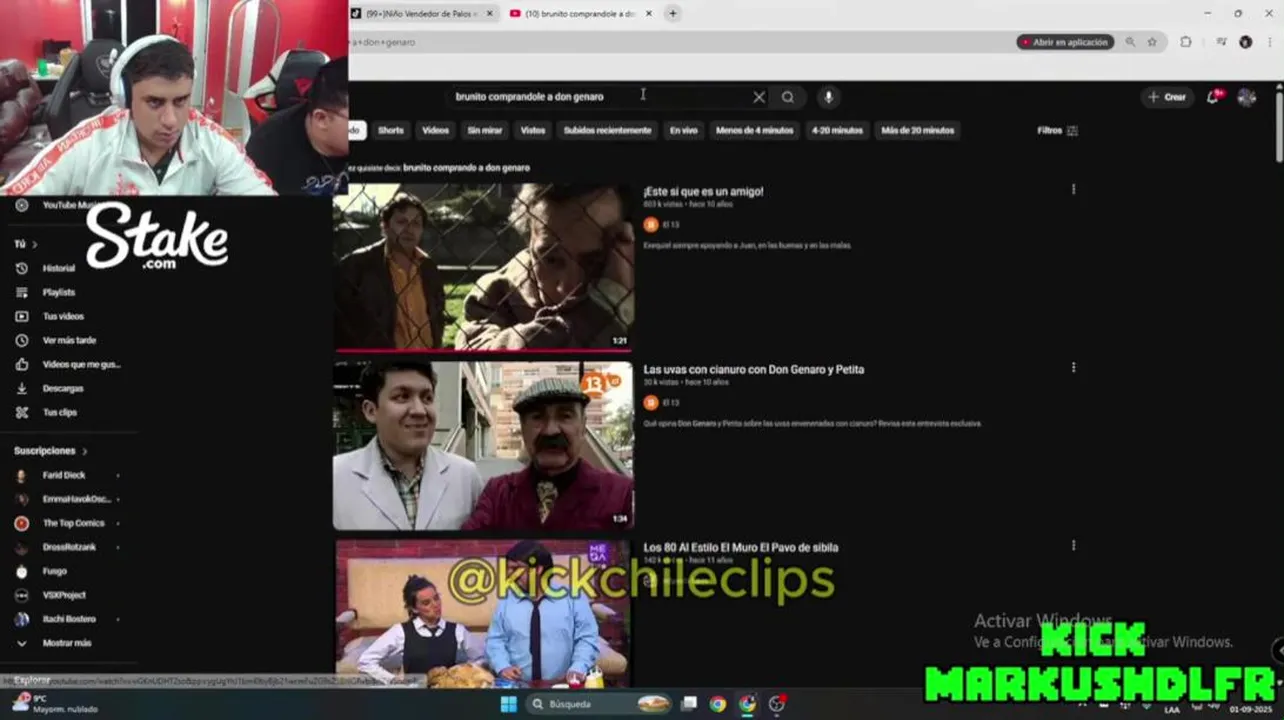Open Itachi Bostero subscription channel
Viewport: 1284px width, 720px height.
pyautogui.click(x=70, y=619)
